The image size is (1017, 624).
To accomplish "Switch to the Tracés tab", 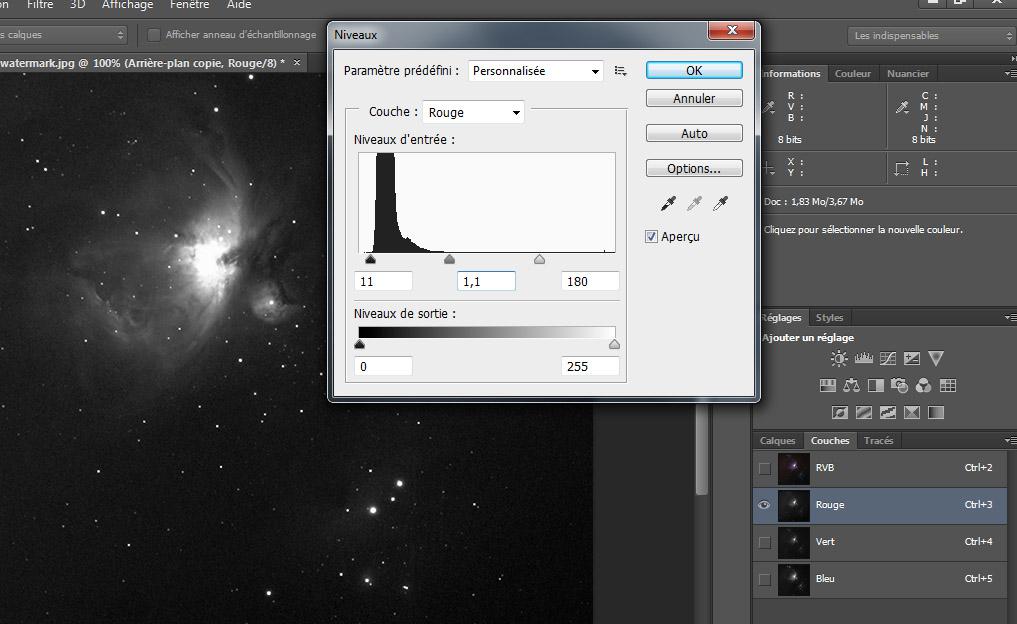I will [878, 440].
